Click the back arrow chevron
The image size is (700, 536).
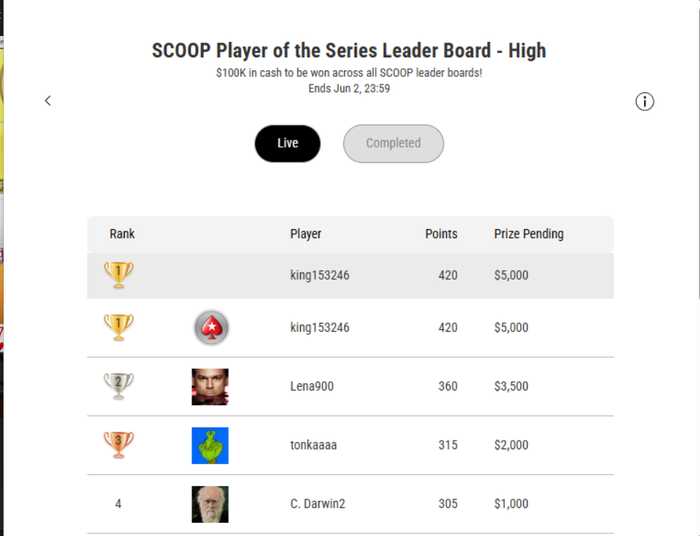pyautogui.click(x=48, y=101)
